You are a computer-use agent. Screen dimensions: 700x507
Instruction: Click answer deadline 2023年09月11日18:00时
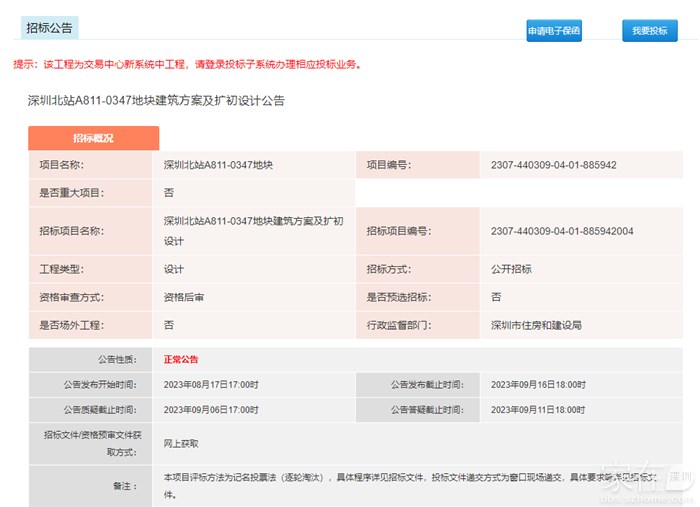538,410
